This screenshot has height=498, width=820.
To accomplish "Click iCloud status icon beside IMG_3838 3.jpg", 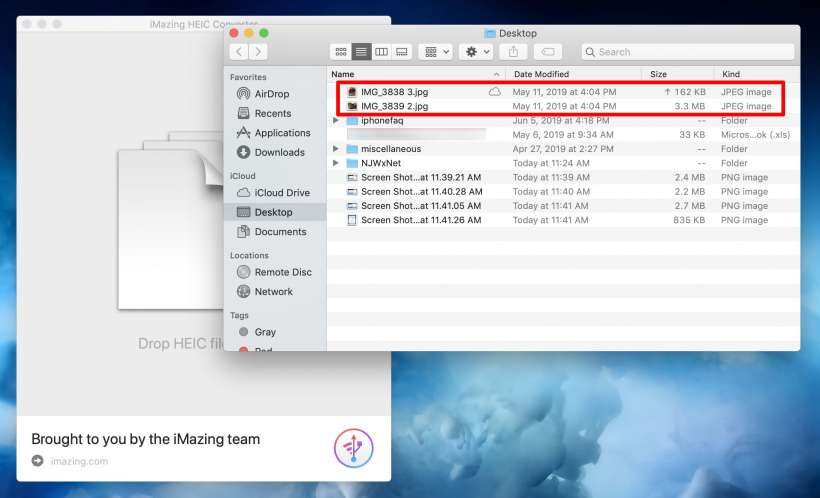I will tap(494, 92).
